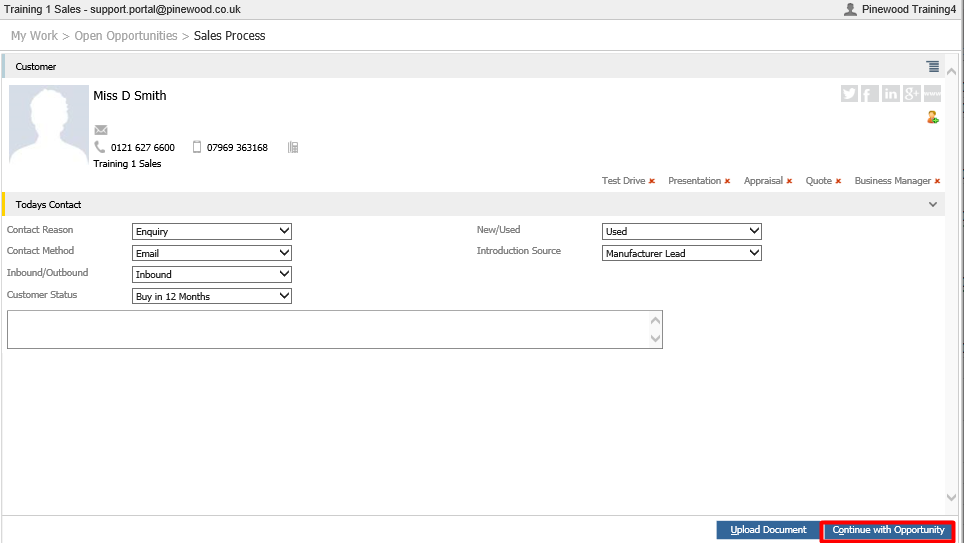The height and width of the screenshot is (543, 964).
Task: Open the customer website www icon
Action: 932,93
